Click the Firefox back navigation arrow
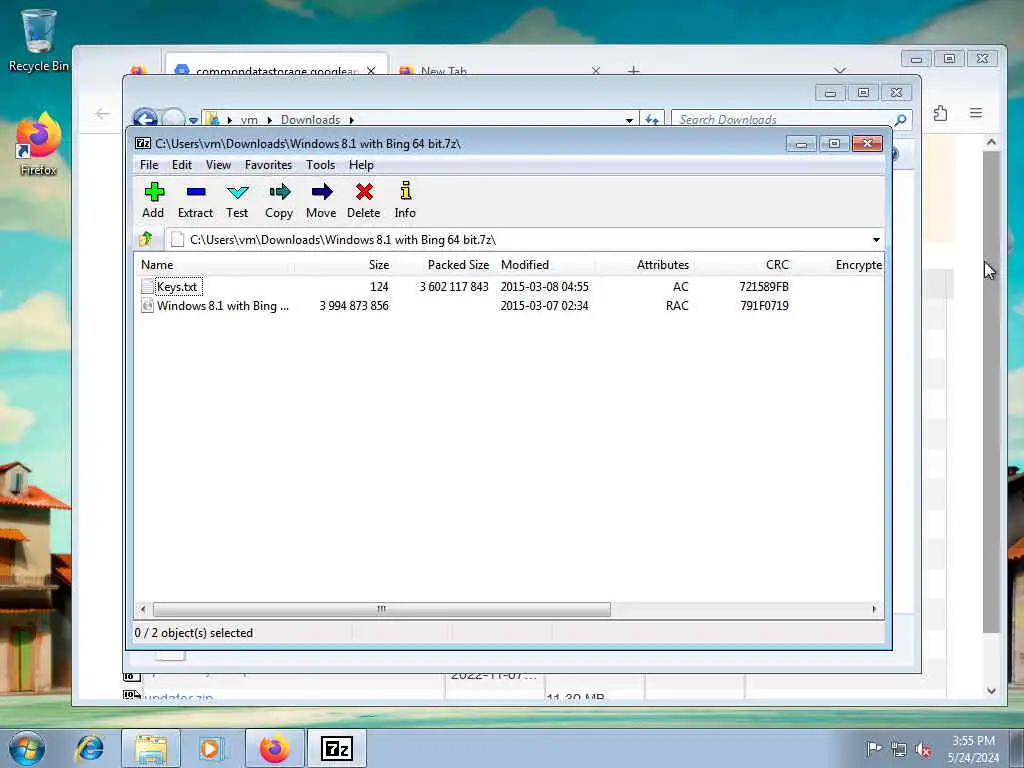The height and width of the screenshot is (768, 1024). coord(103,114)
